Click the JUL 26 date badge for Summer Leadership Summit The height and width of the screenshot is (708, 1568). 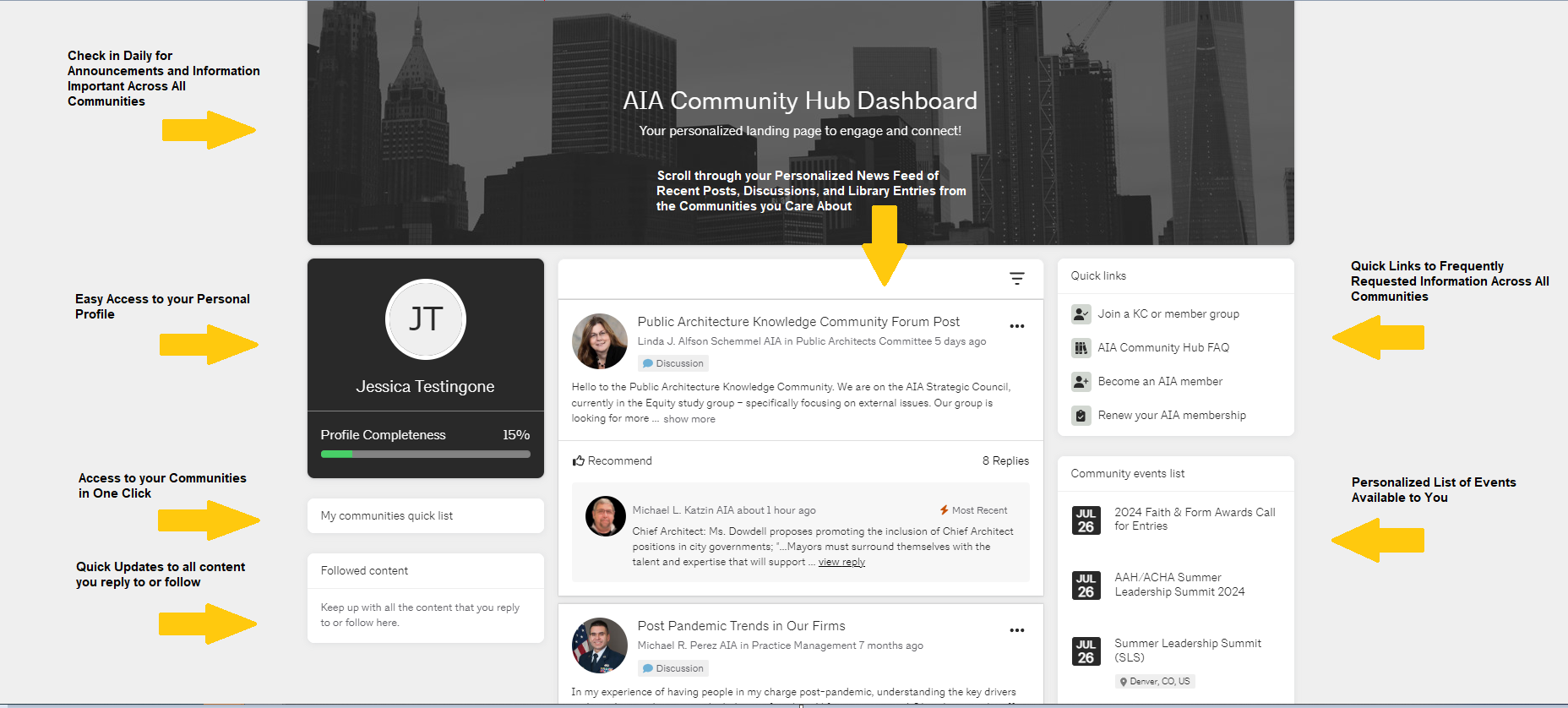tap(1086, 651)
